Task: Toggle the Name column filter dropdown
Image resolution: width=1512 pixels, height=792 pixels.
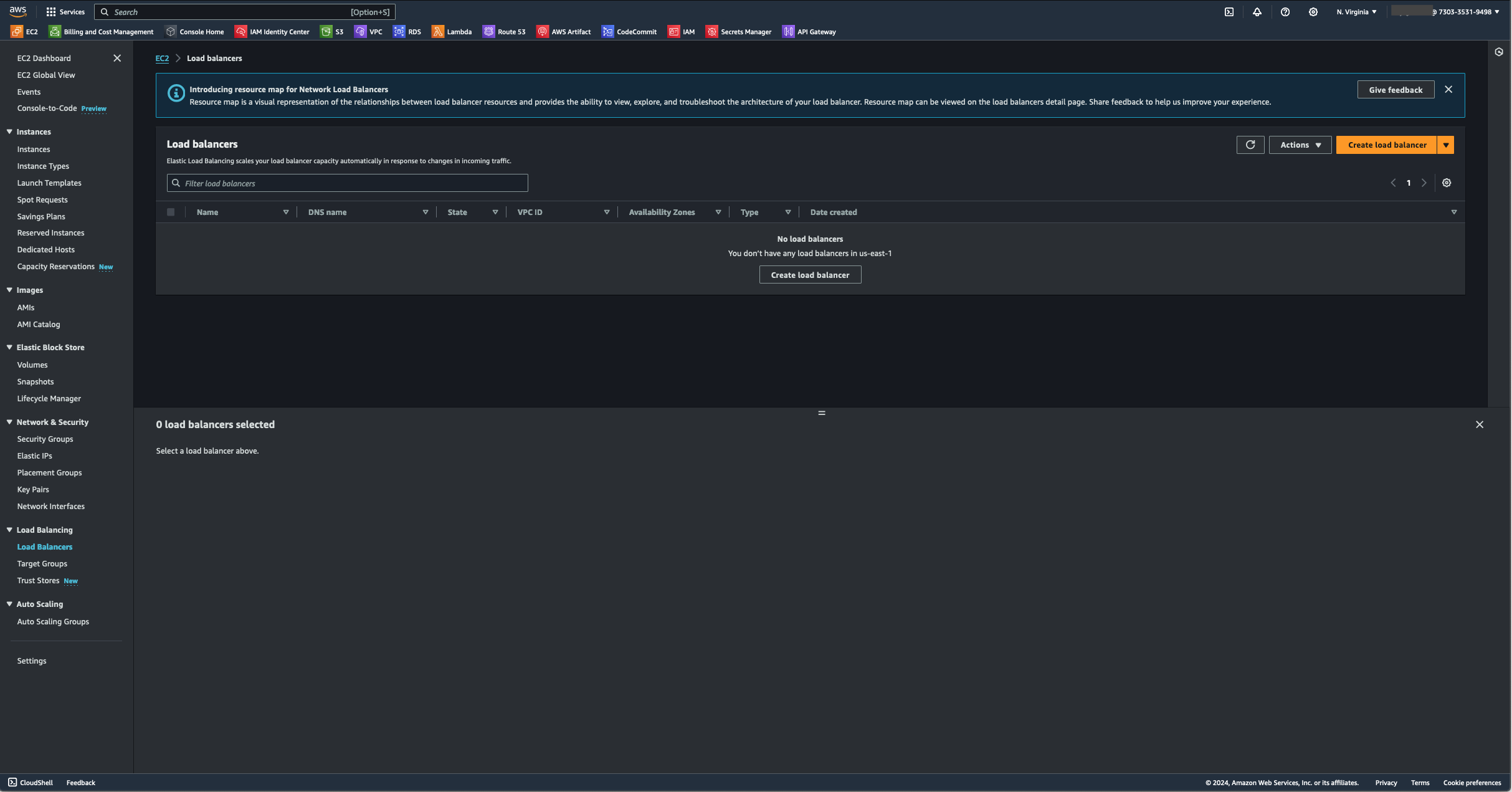Action: 286,212
